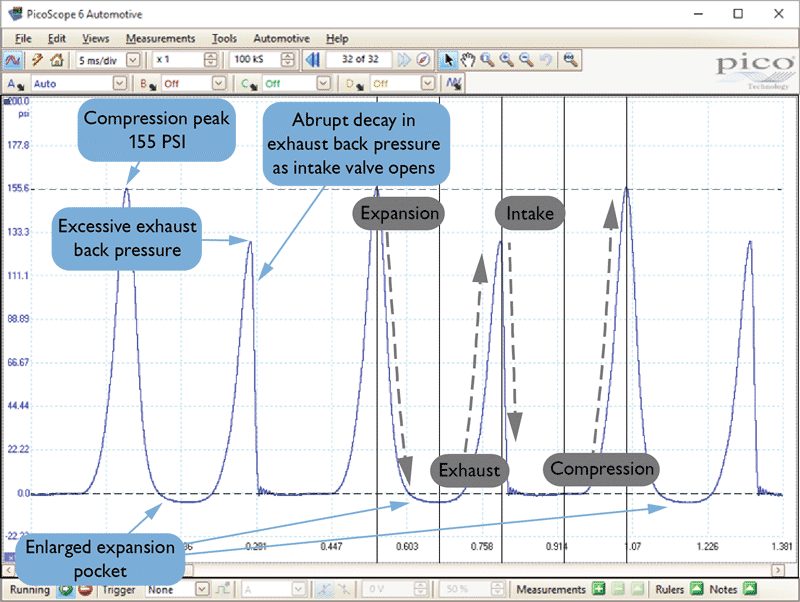Screen dimensions: 800x602
Task: Open channel C options button
Action: tap(249, 84)
